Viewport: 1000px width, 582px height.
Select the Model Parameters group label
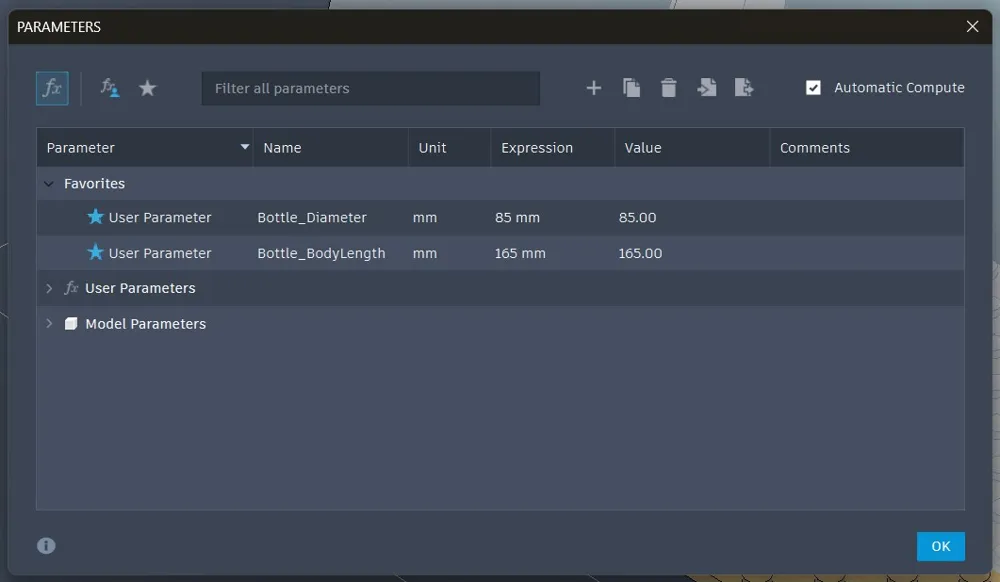coord(145,324)
